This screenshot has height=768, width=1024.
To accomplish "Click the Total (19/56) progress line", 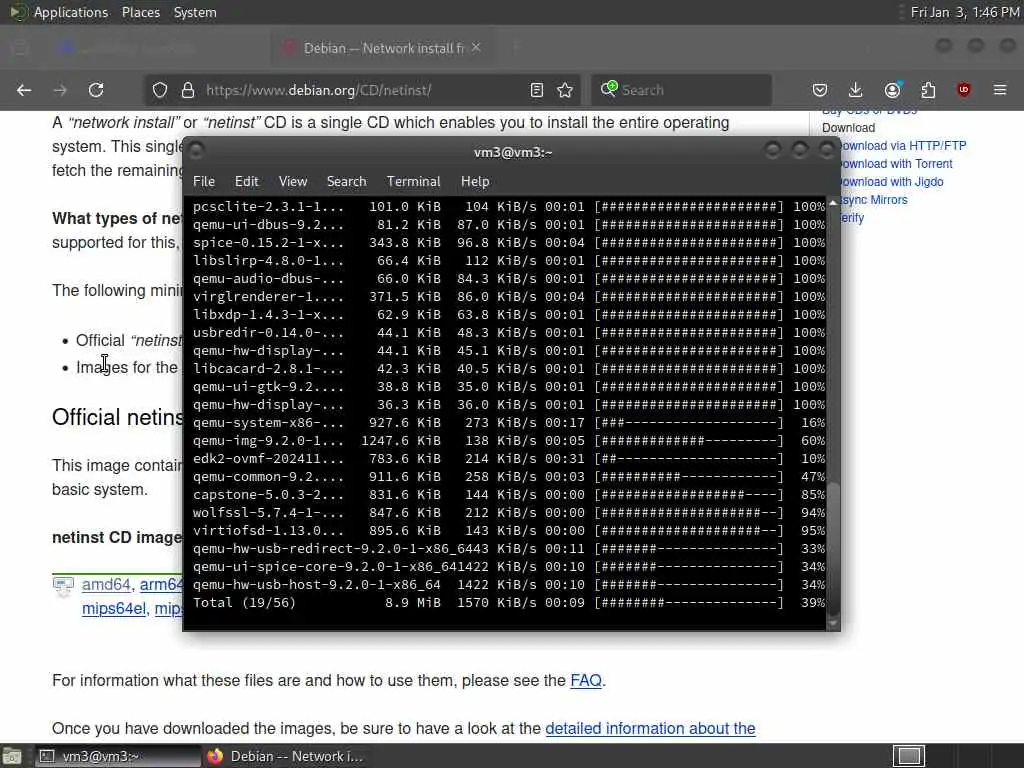I will click(508, 603).
